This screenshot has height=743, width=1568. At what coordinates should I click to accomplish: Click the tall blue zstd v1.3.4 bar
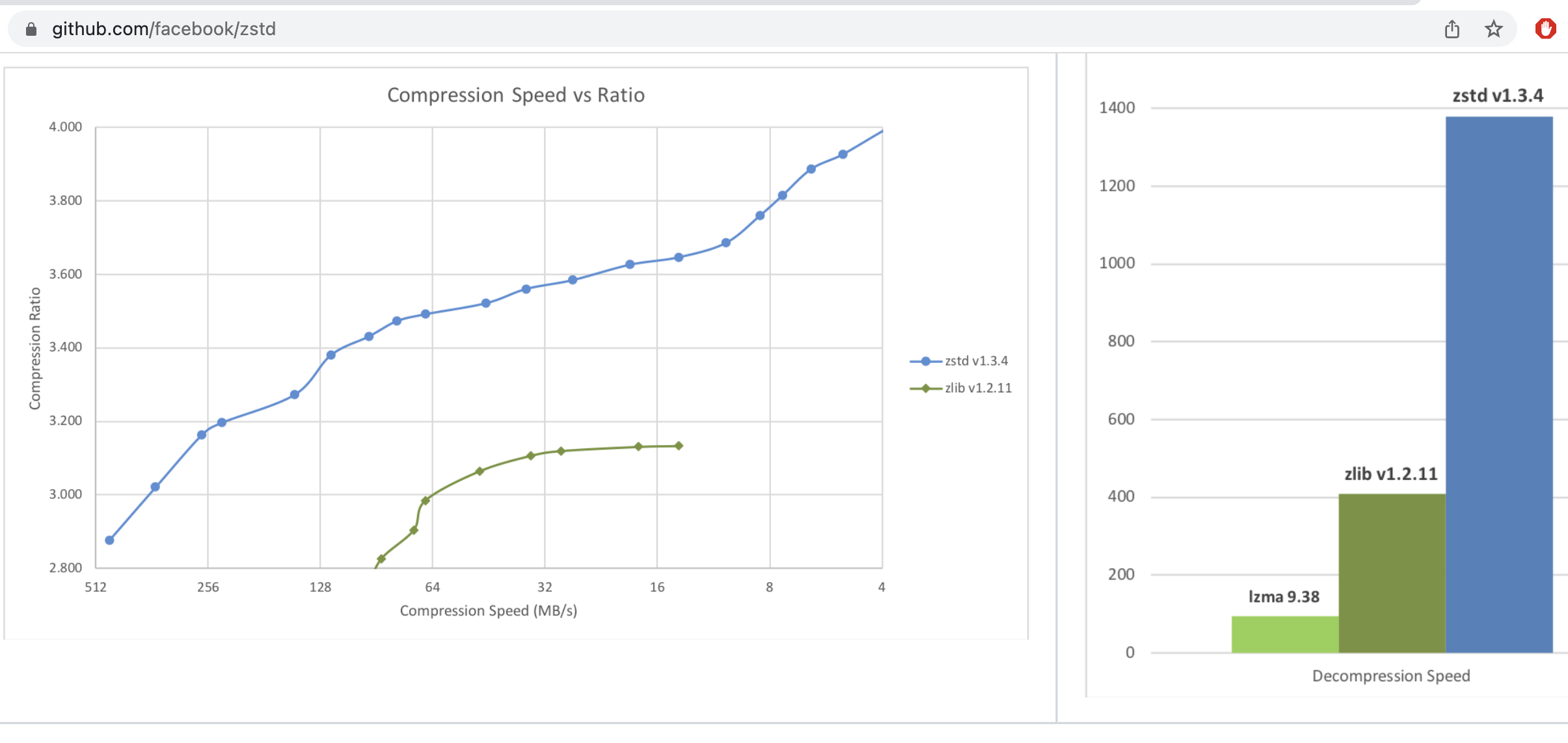tap(1498, 384)
